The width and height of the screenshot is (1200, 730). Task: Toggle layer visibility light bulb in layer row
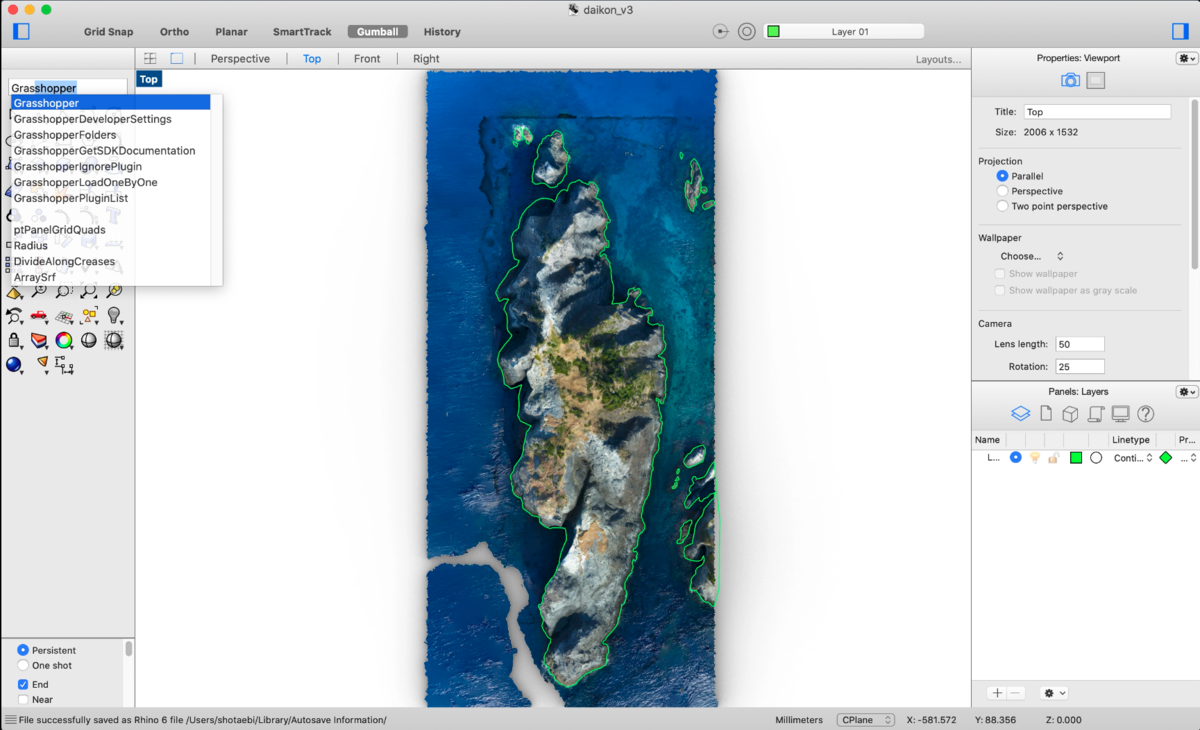tap(1035, 457)
